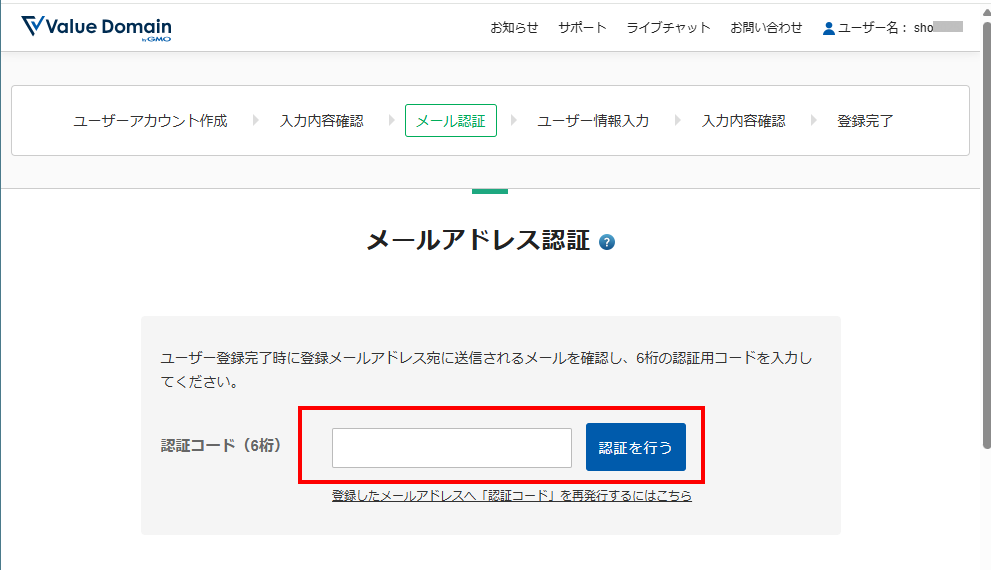Go to お問い合わせ in the header
Viewport: 991px width, 570px height.
(766, 28)
